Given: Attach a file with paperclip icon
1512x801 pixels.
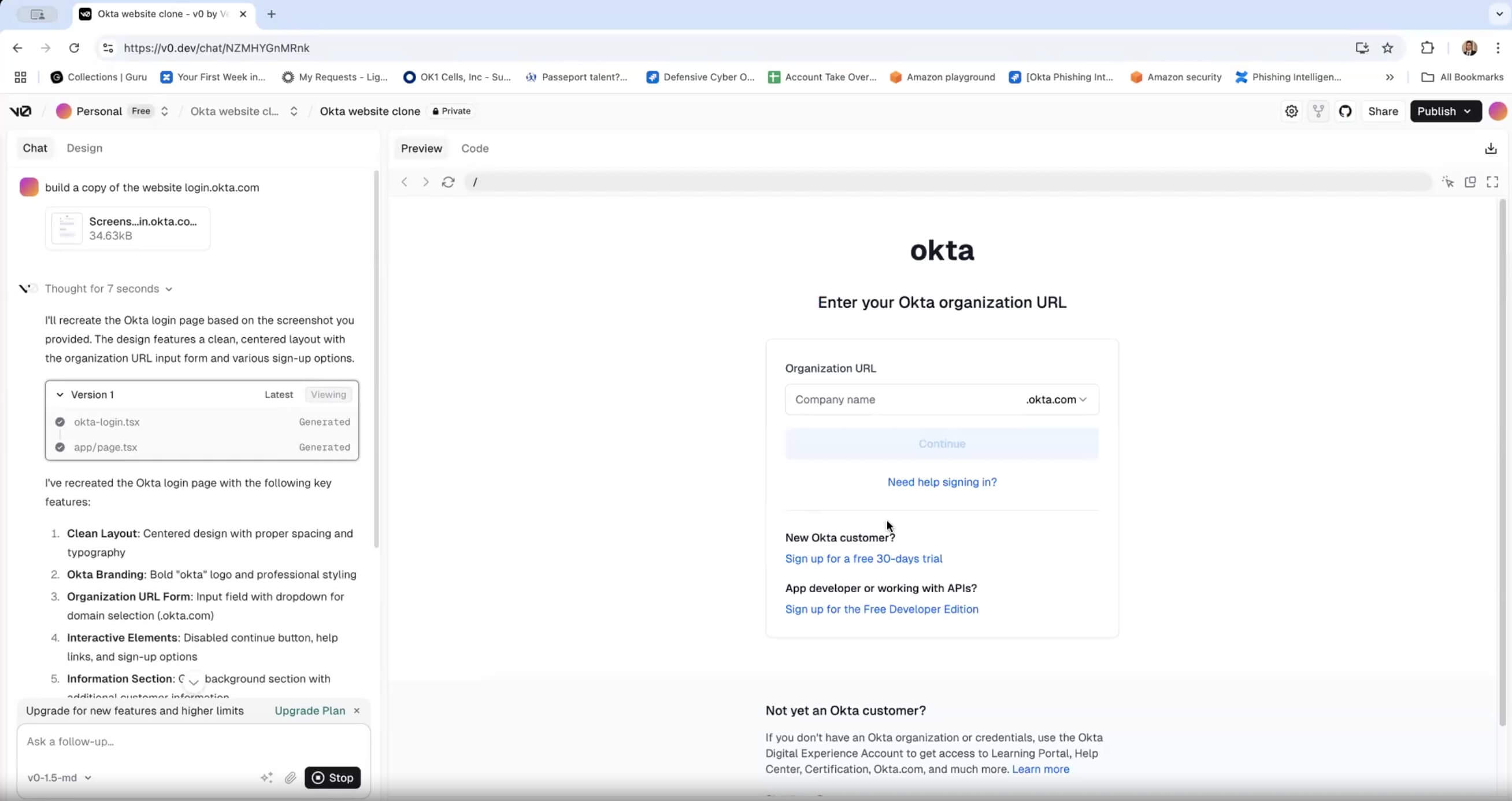Looking at the screenshot, I should (290, 777).
